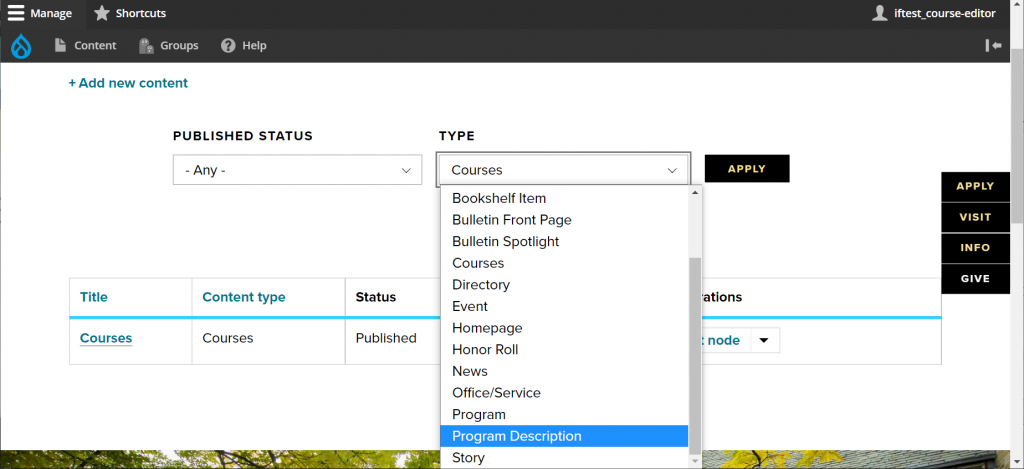Click the side VISIT button

[x=976, y=217]
